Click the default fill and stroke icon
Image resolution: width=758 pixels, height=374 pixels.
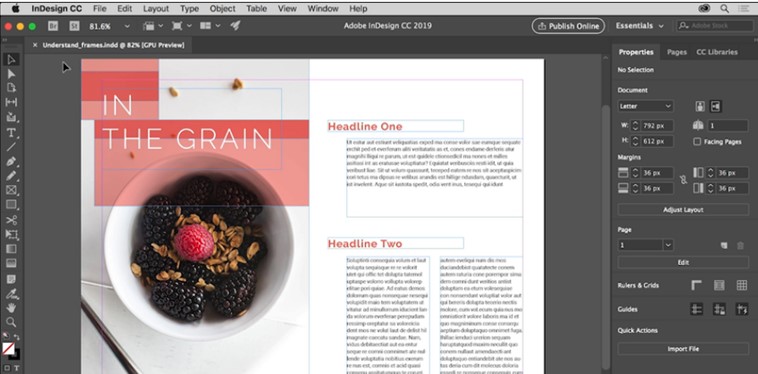[x=5, y=336]
